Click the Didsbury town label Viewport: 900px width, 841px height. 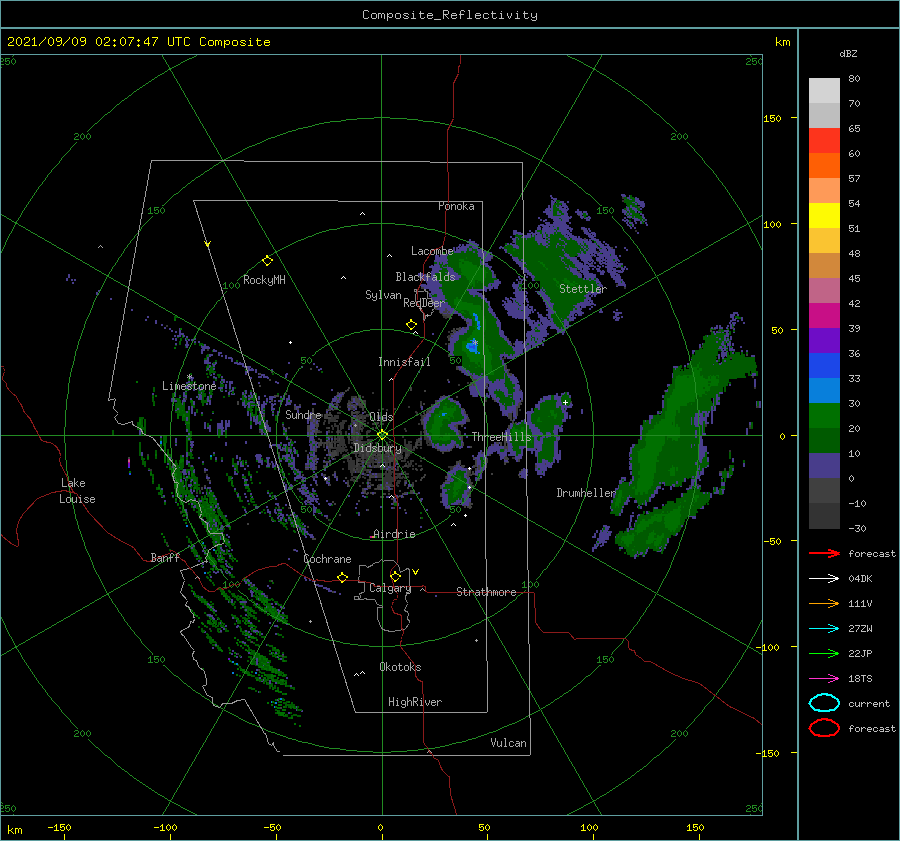377,448
